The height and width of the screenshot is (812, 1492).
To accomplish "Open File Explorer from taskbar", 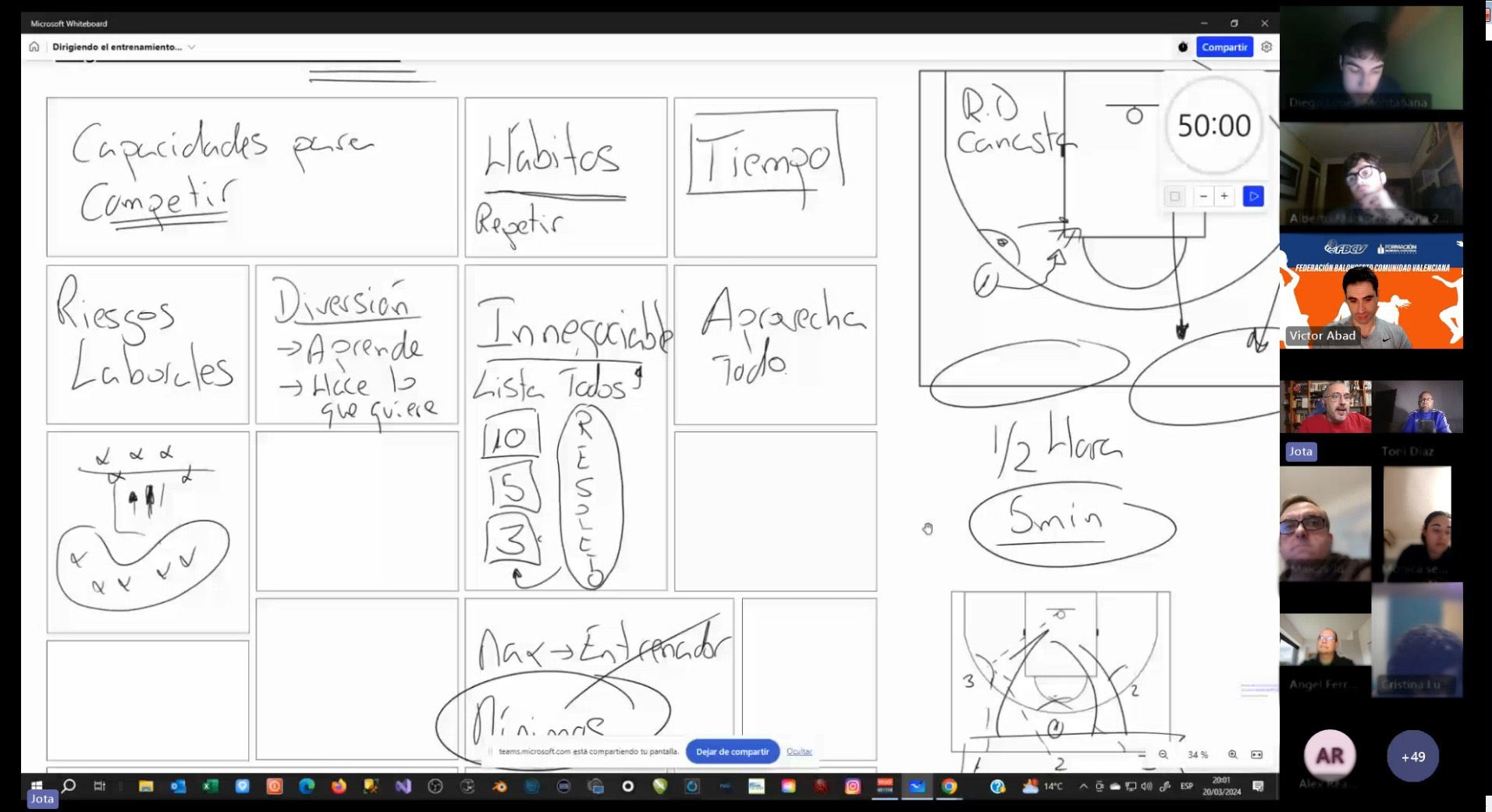I will [x=146, y=786].
